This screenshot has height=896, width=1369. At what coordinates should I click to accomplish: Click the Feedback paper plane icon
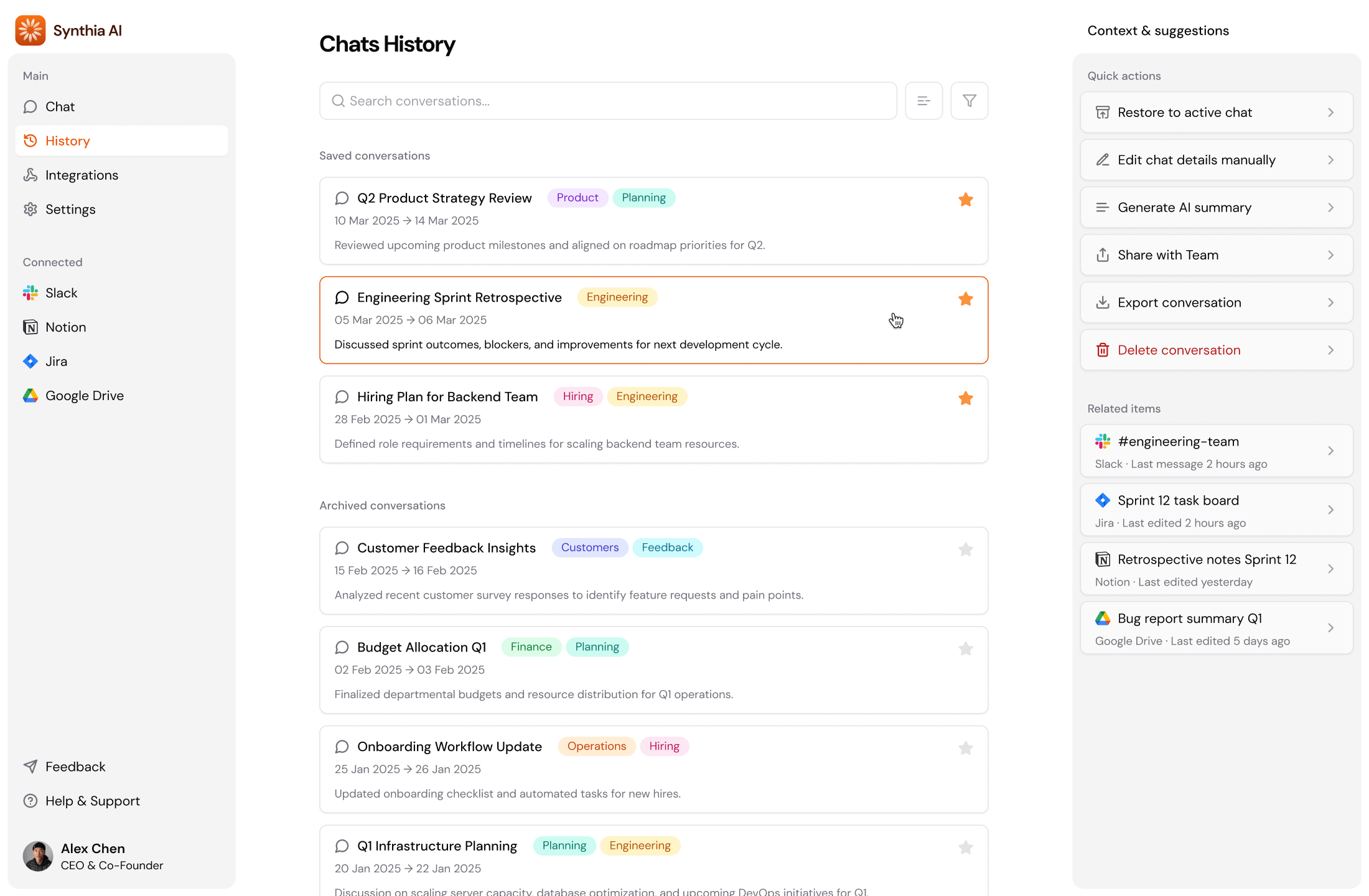pos(31,766)
